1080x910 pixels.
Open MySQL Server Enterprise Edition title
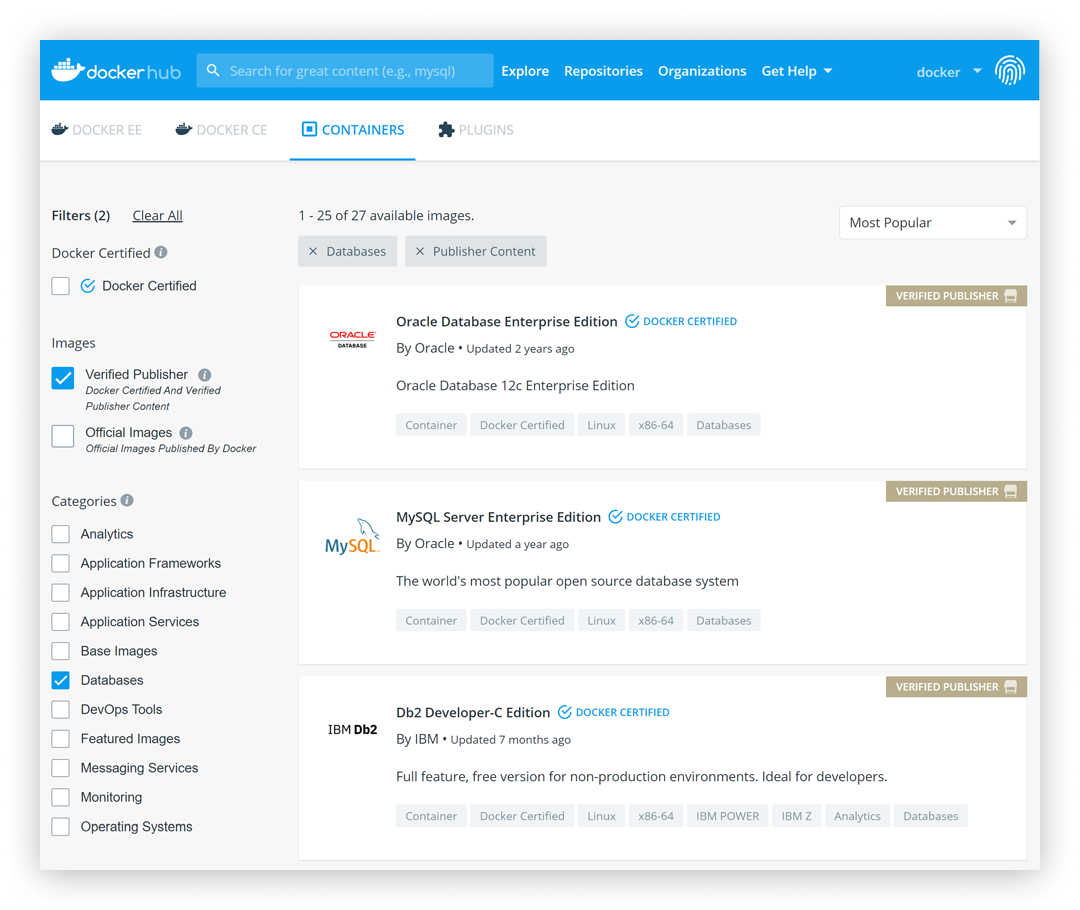[498, 517]
